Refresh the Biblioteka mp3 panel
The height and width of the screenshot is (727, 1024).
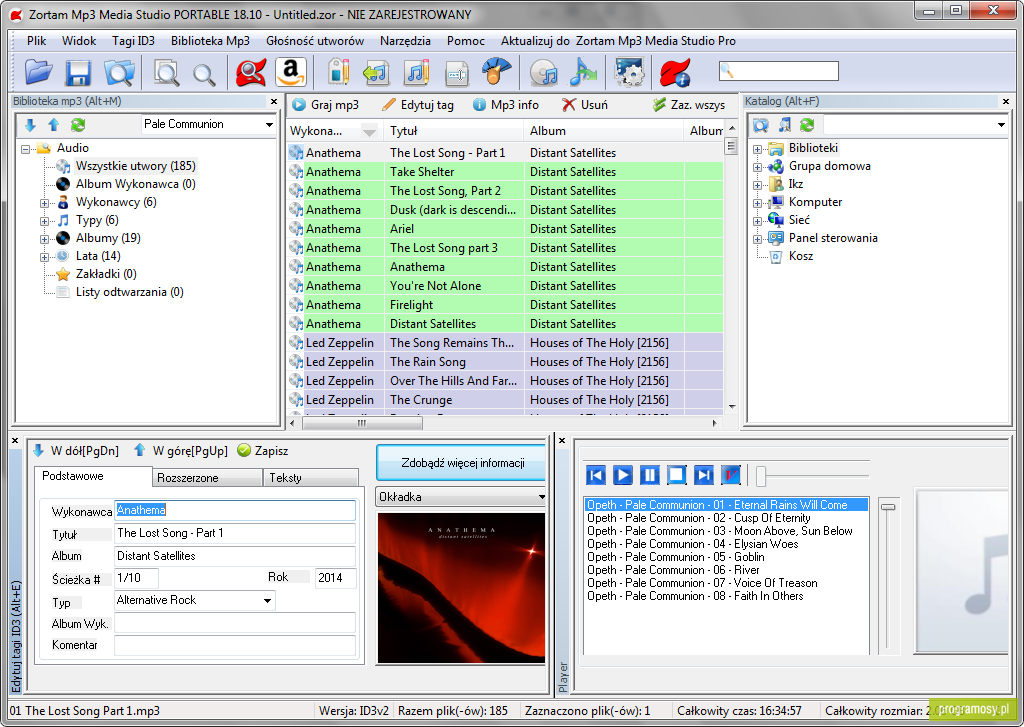[x=78, y=125]
